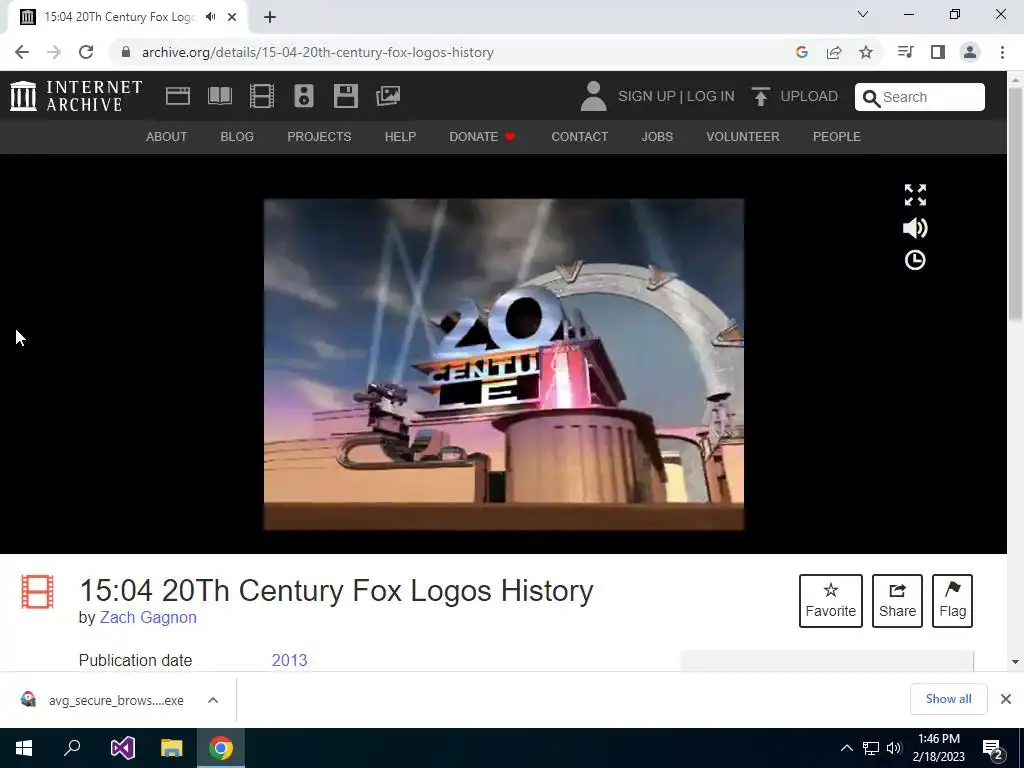Image resolution: width=1024 pixels, height=768 pixels.
Task: Bookmark this page with the star
Action: 866,52
